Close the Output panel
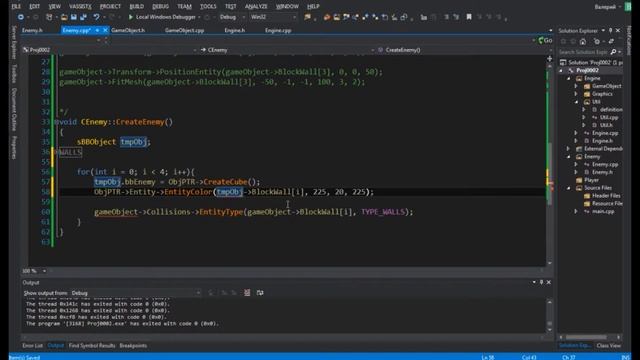The image size is (640, 360). tap(549, 282)
